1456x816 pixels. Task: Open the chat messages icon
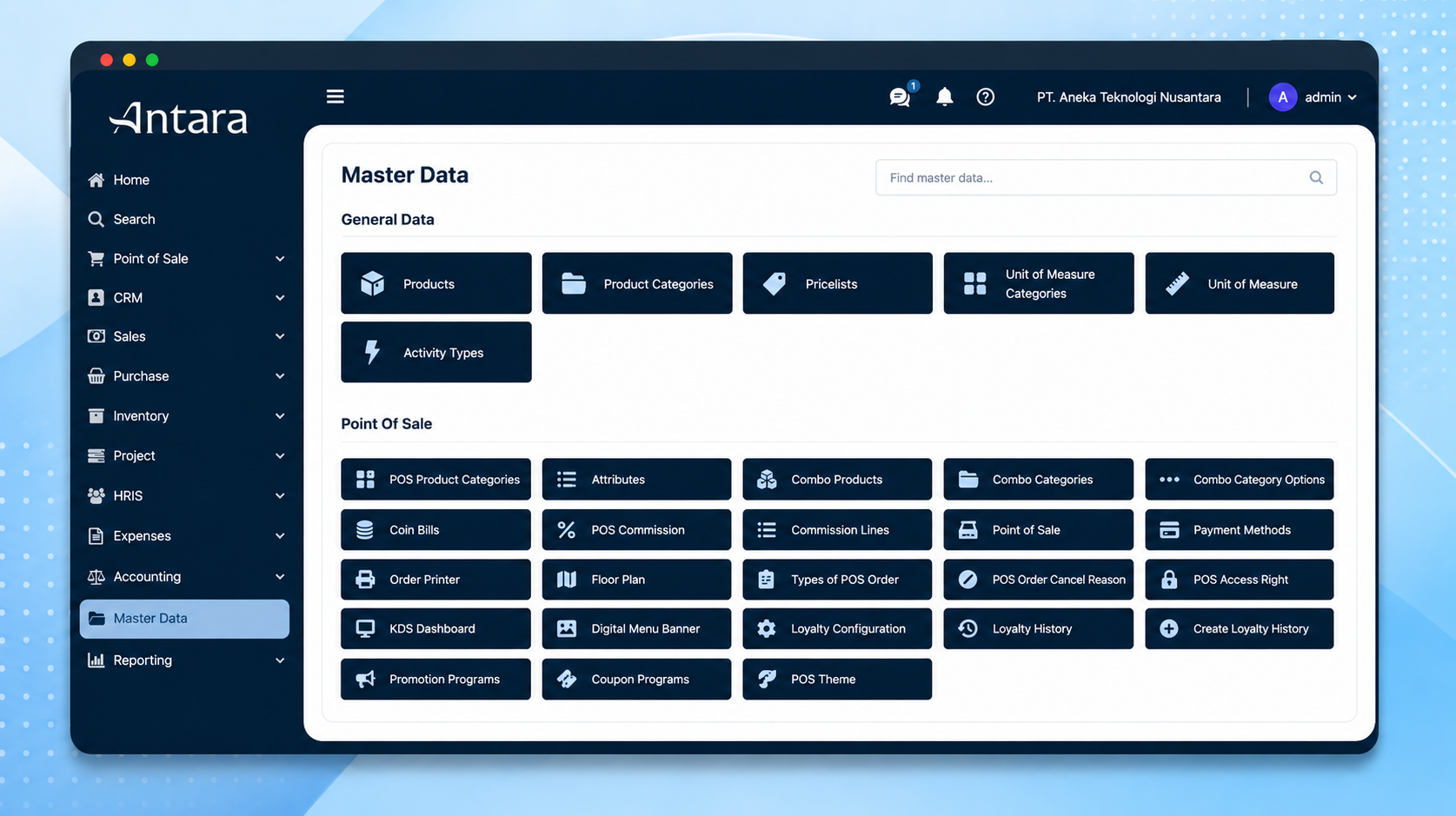pyautogui.click(x=900, y=96)
